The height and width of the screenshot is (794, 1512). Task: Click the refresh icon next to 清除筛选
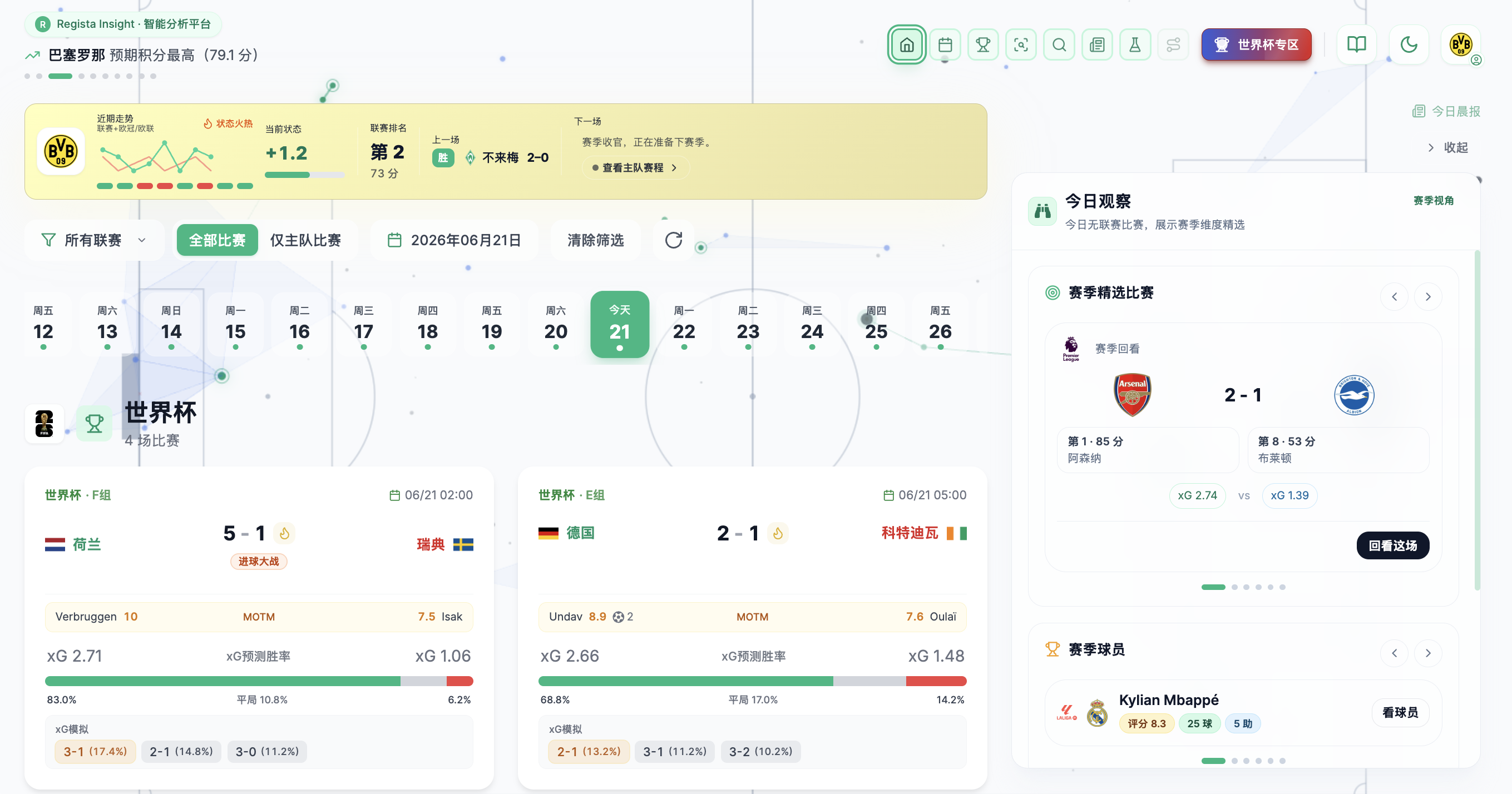pyautogui.click(x=673, y=240)
